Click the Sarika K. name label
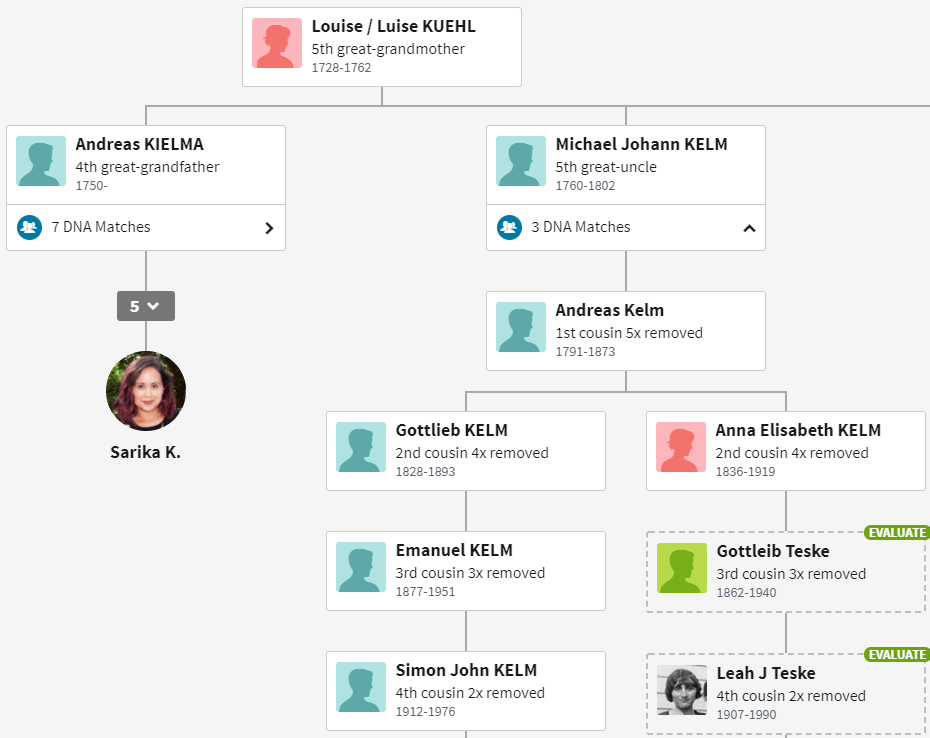The width and height of the screenshot is (930, 738). 146,452
